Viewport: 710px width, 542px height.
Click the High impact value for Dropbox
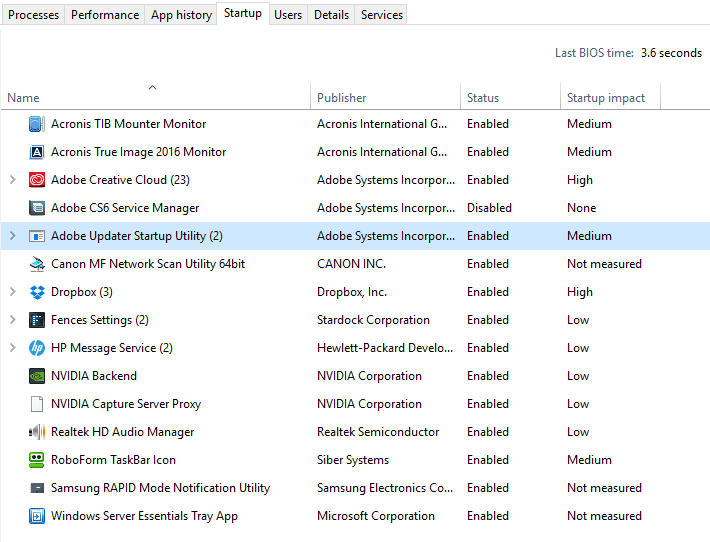pyautogui.click(x=580, y=292)
